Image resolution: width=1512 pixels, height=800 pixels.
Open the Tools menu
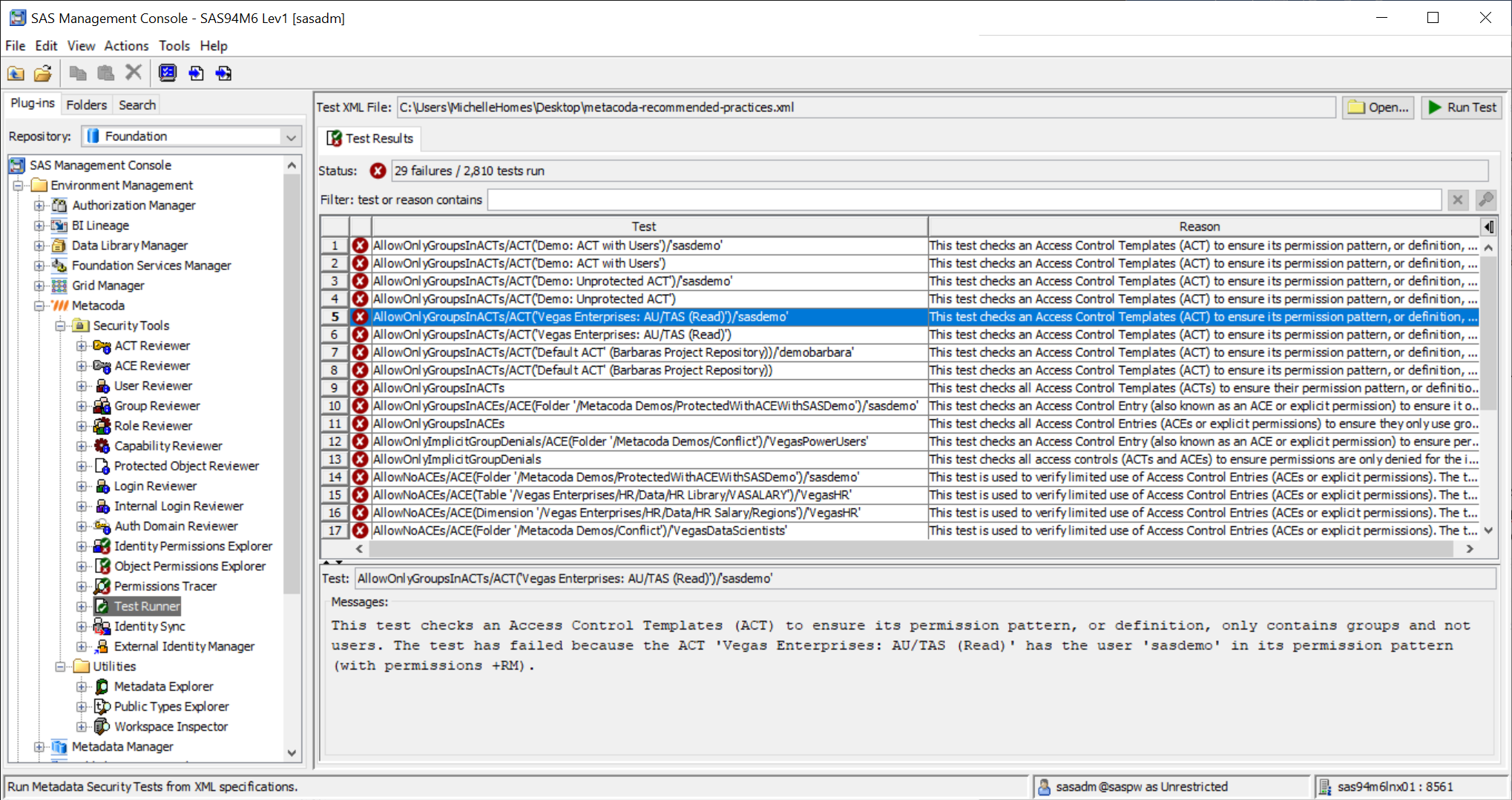tap(174, 46)
